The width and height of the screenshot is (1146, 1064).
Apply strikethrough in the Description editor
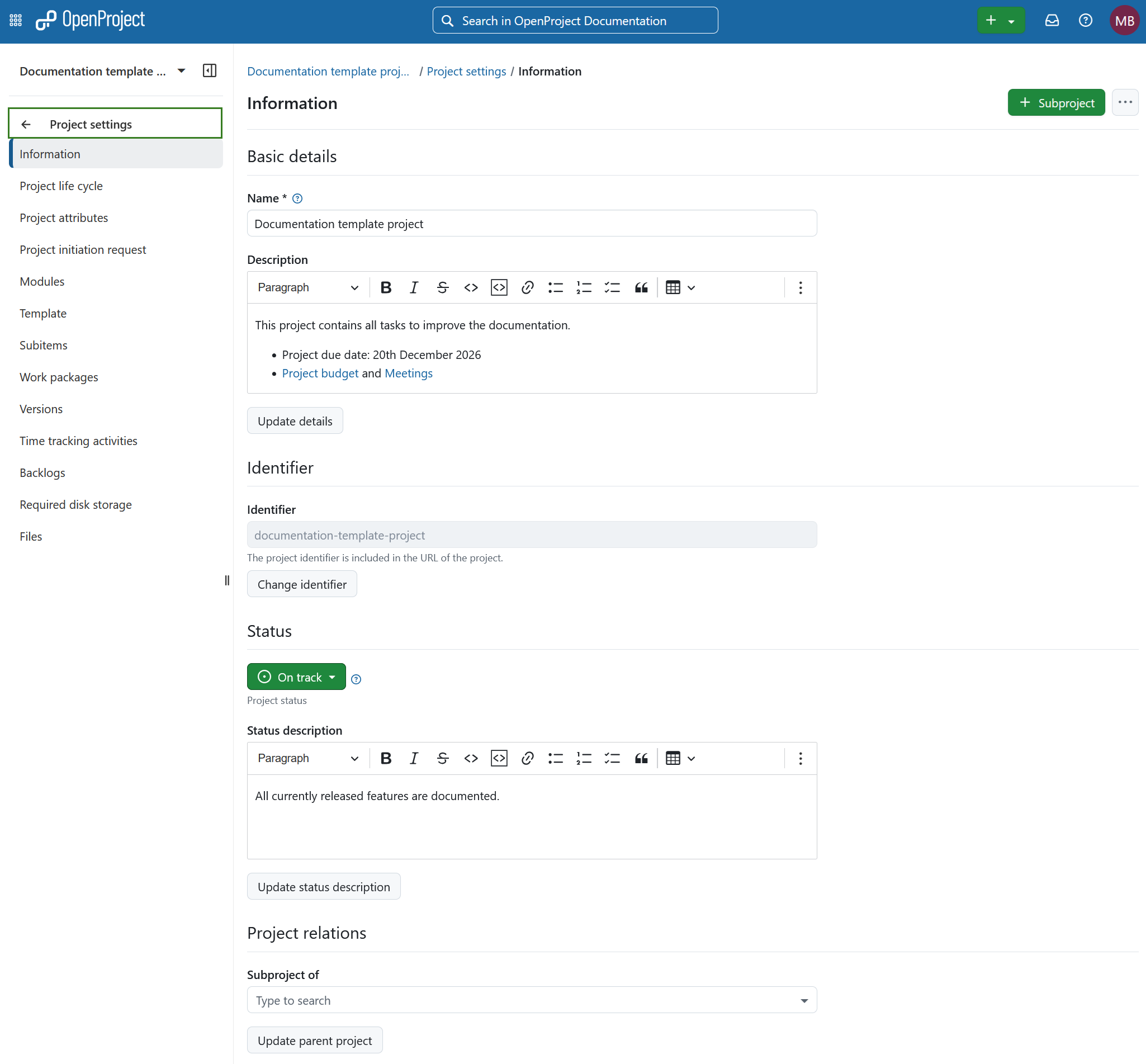pos(442,287)
